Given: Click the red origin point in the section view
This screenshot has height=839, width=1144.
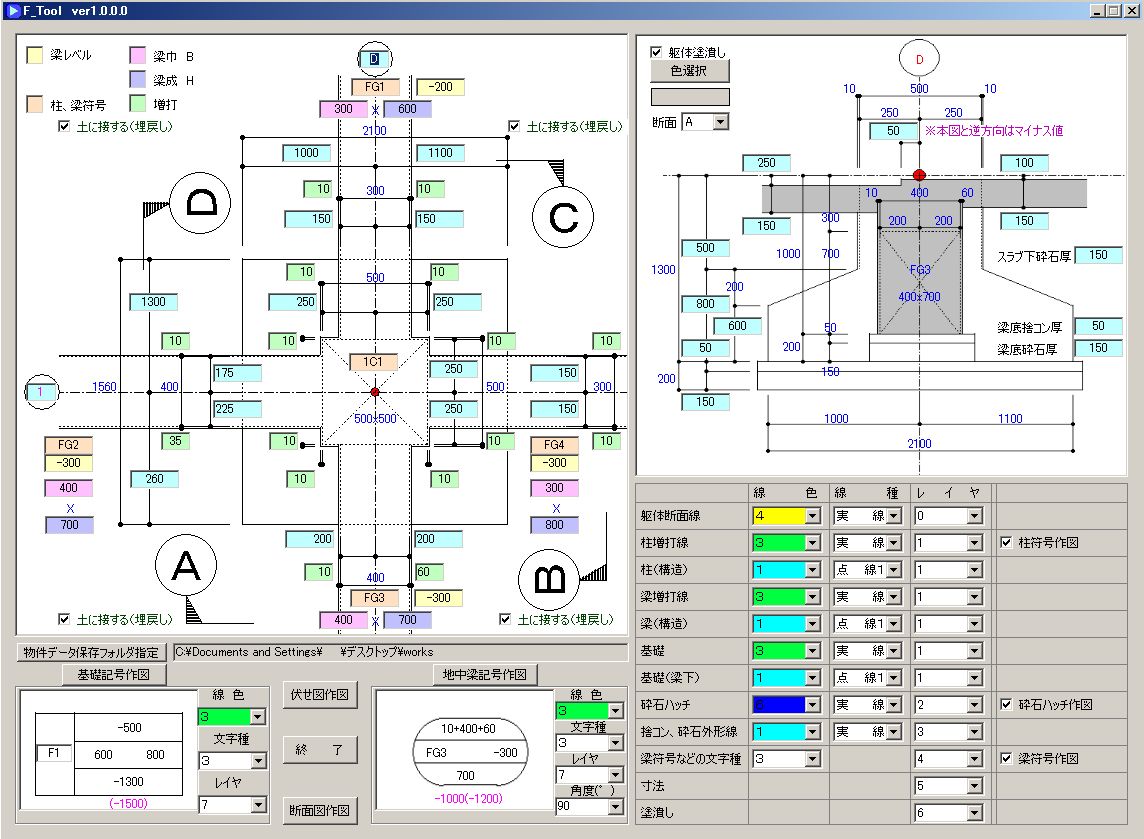Looking at the screenshot, I should pos(919,175).
